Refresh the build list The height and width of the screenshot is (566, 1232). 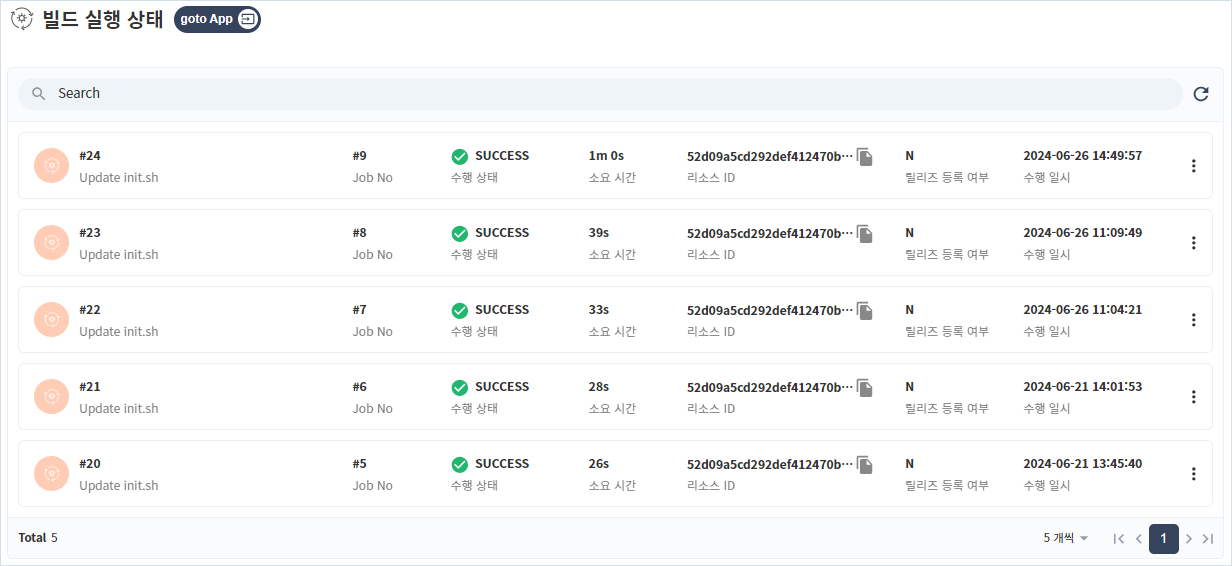point(1201,94)
